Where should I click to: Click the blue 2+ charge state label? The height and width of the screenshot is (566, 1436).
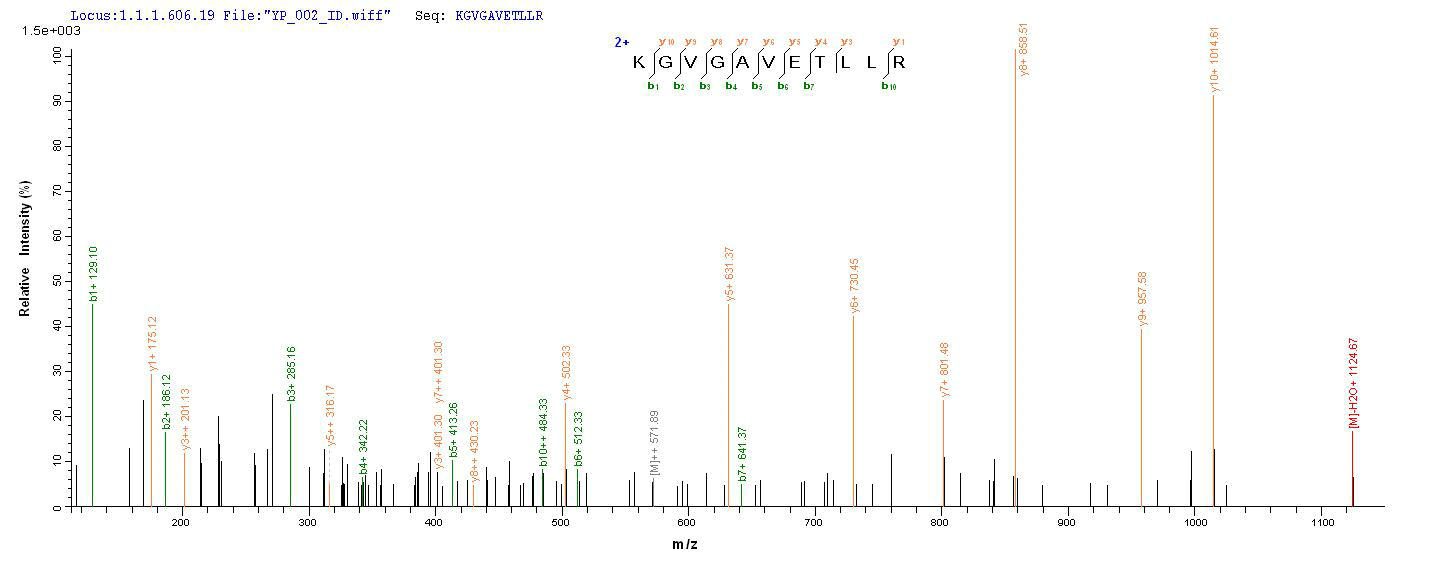[x=621, y=43]
